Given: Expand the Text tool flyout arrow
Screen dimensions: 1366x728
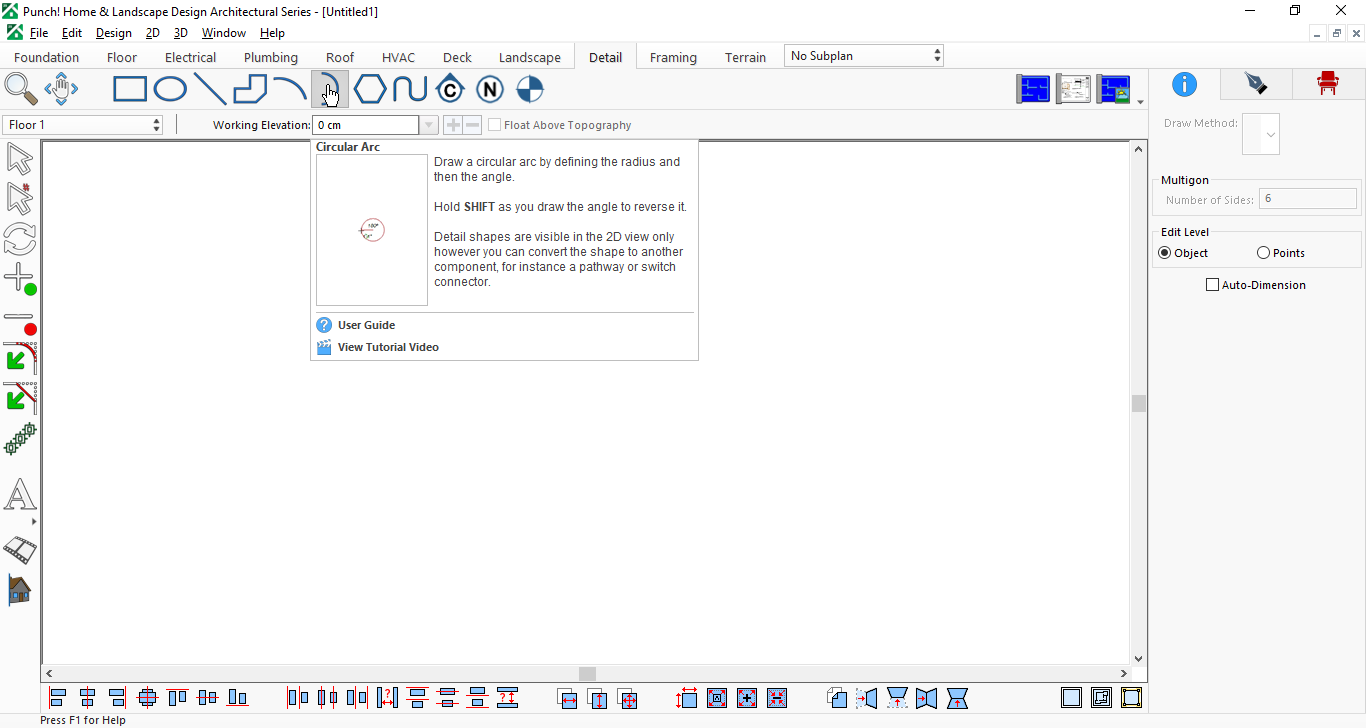Looking at the screenshot, I should tap(34, 521).
